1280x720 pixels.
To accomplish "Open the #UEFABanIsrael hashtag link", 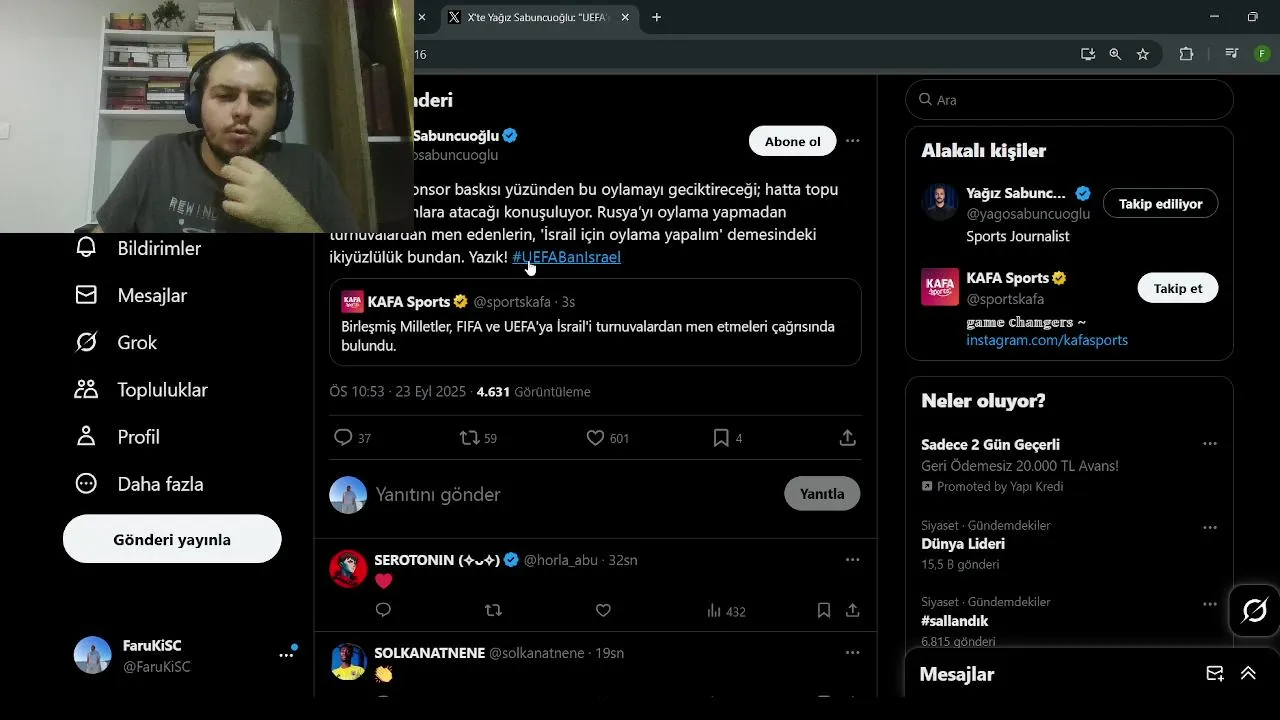I will (566, 257).
